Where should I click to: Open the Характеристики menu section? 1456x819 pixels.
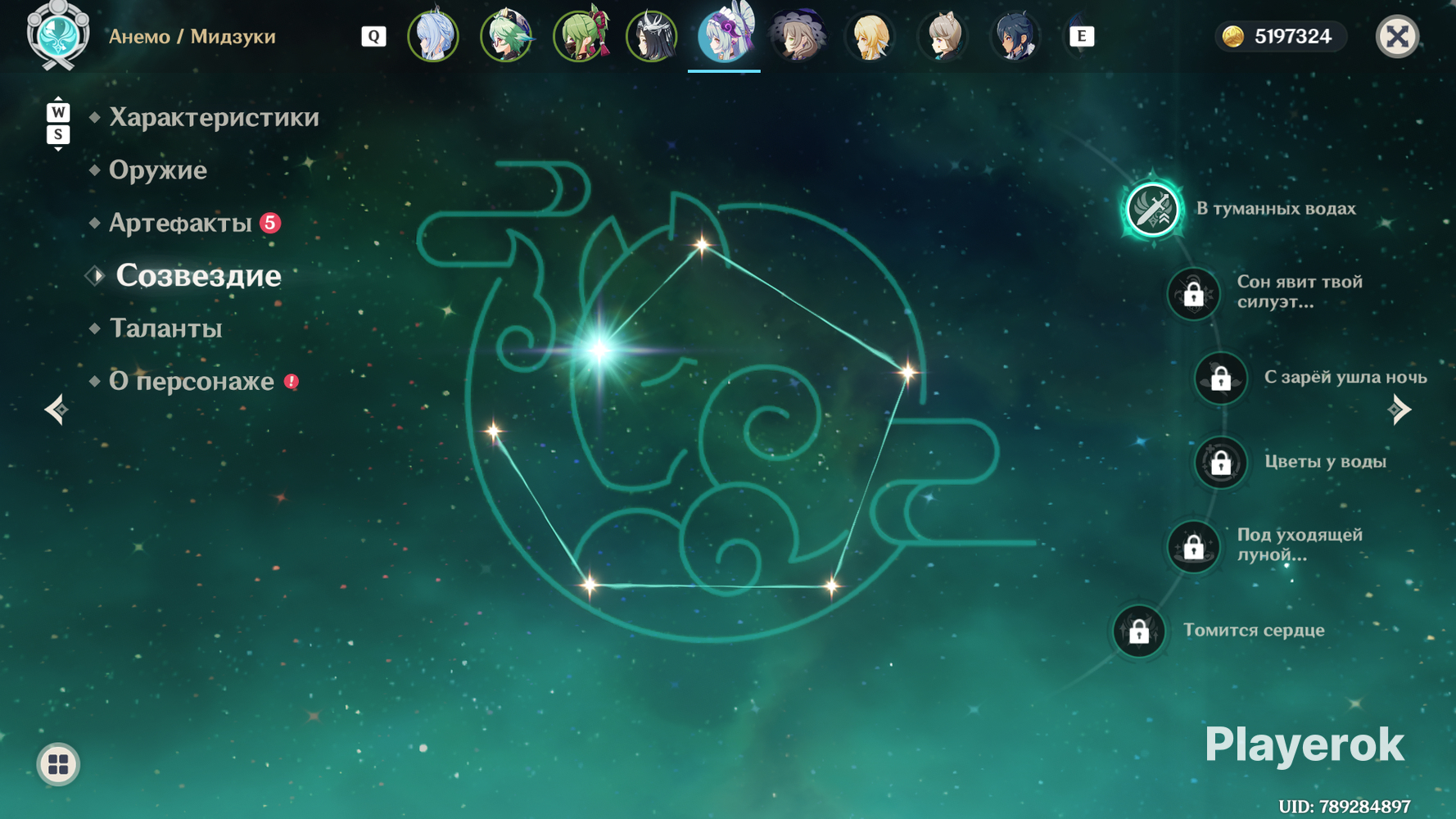pyautogui.click(x=214, y=117)
